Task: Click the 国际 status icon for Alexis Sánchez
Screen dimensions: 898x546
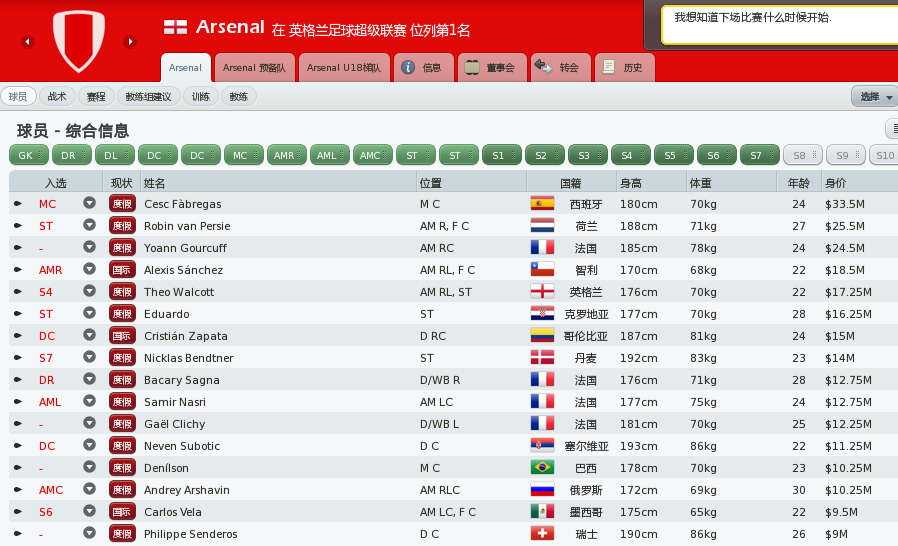Action: tap(122, 270)
